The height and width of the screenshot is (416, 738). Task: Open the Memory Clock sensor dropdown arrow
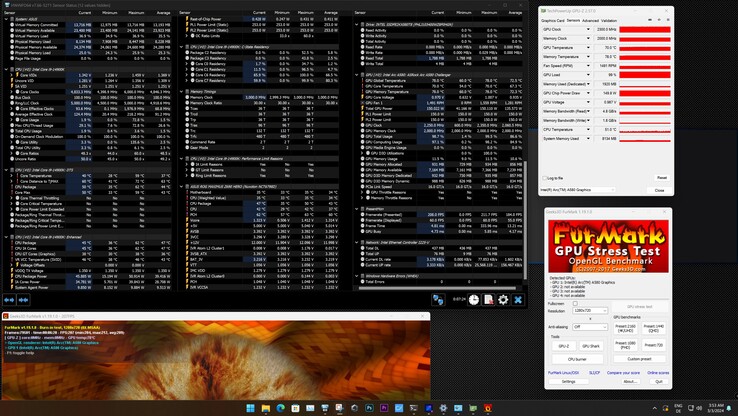(x=588, y=39)
